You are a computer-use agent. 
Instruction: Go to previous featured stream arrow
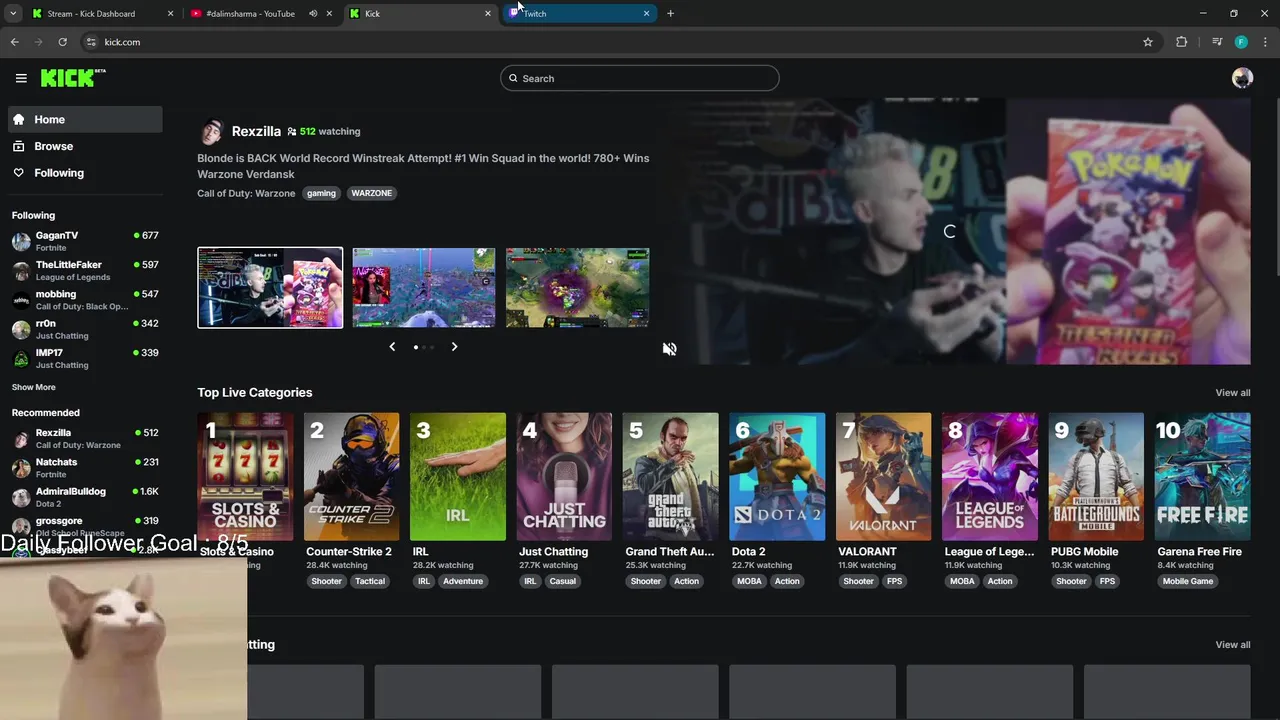(x=392, y=347)
